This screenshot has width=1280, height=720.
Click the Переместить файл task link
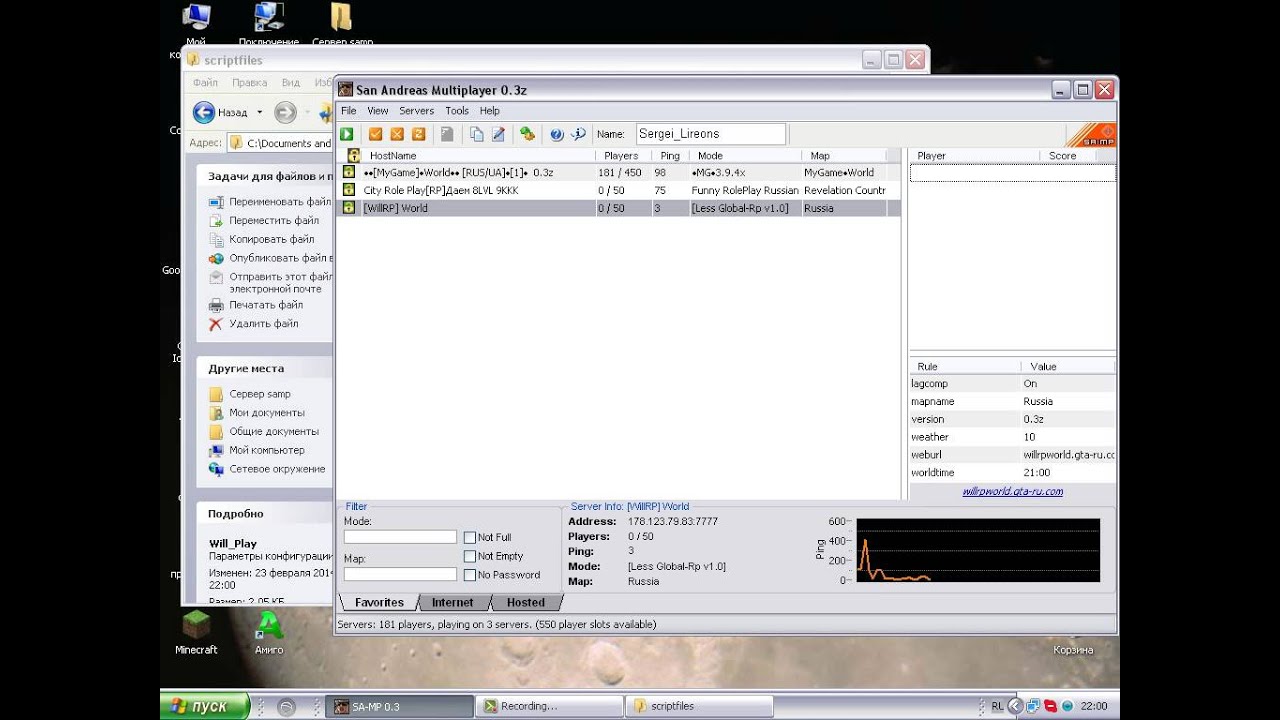(x=274, y=221)
